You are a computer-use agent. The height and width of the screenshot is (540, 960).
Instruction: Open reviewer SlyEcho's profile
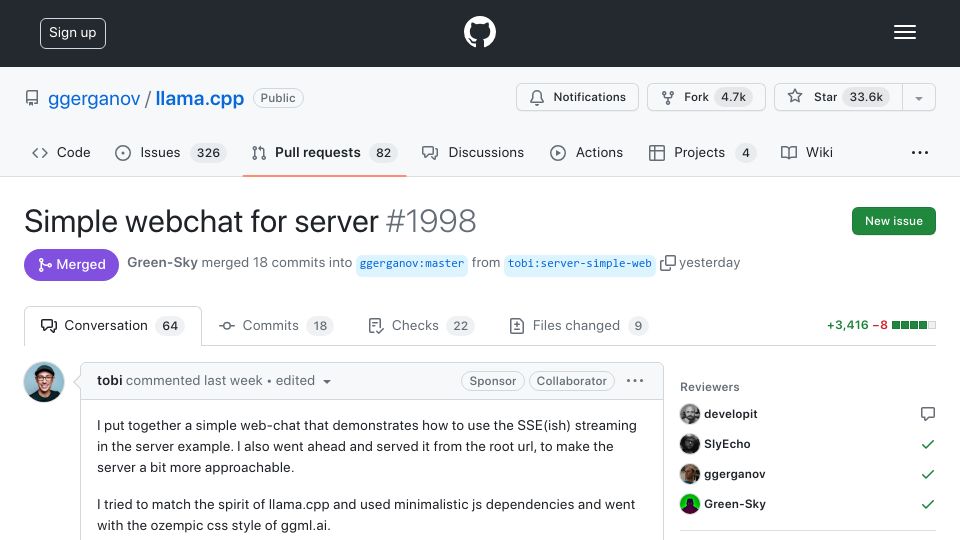(727, 444)
